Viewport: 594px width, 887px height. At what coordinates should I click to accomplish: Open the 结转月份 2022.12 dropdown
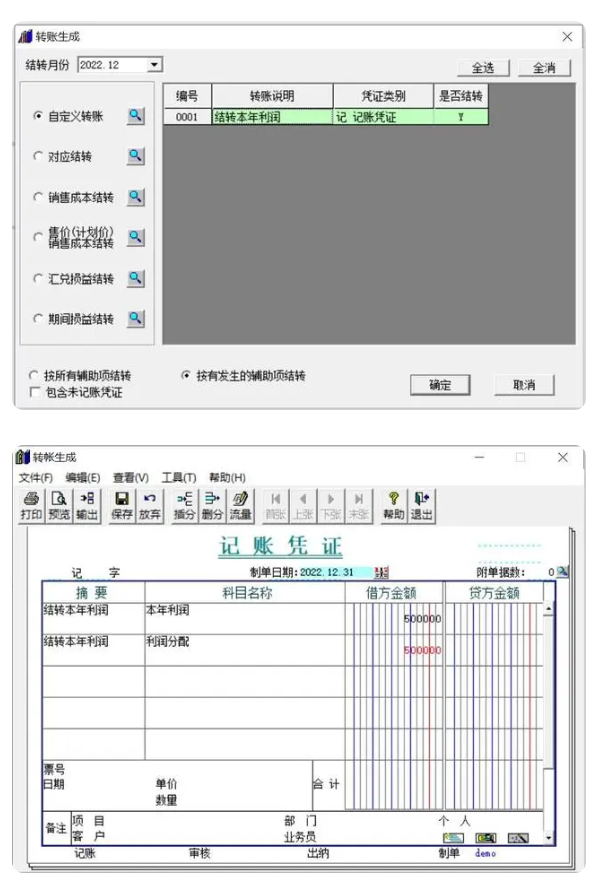coord(154,64)
